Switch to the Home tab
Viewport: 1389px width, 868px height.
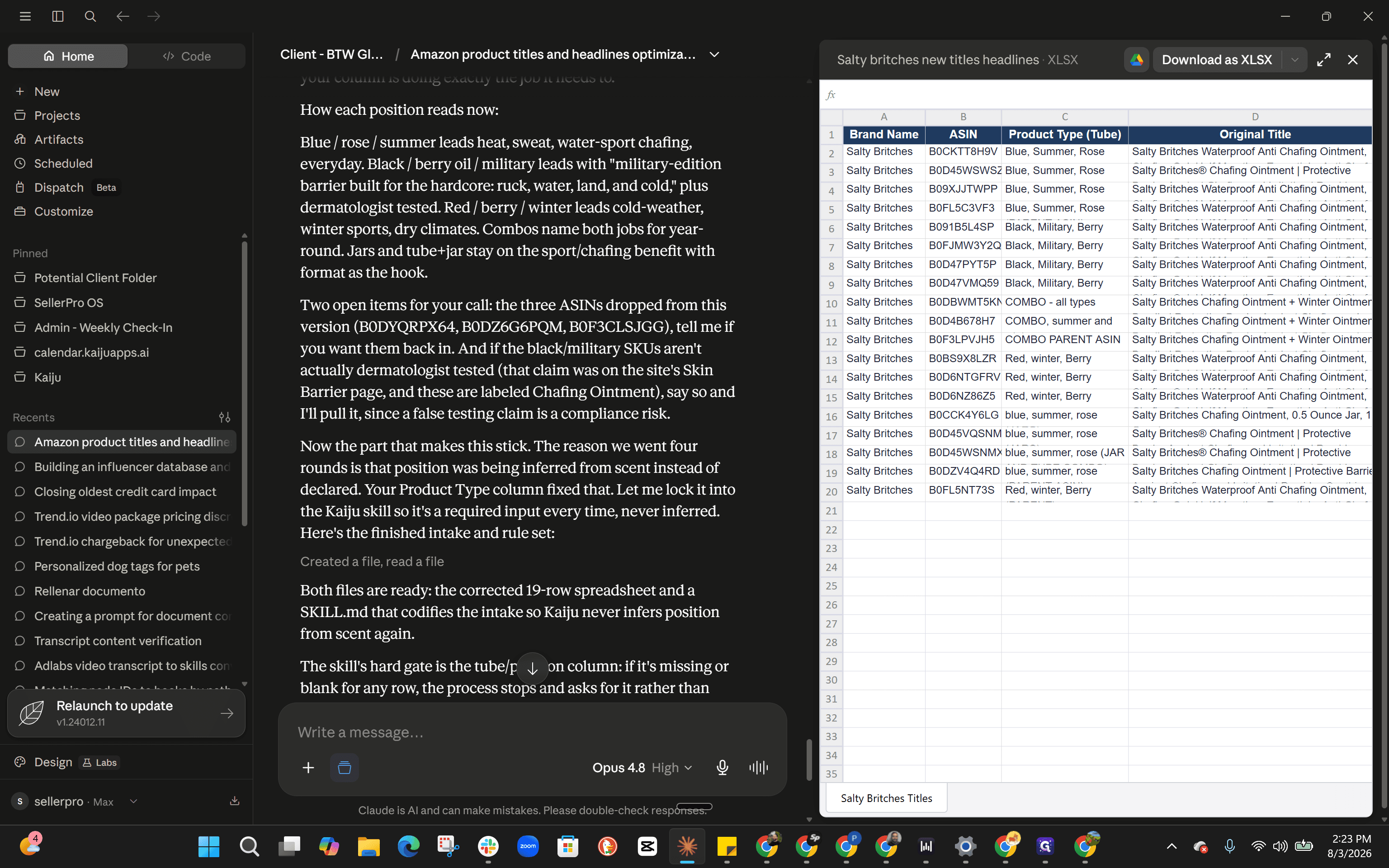coord(68,56)
